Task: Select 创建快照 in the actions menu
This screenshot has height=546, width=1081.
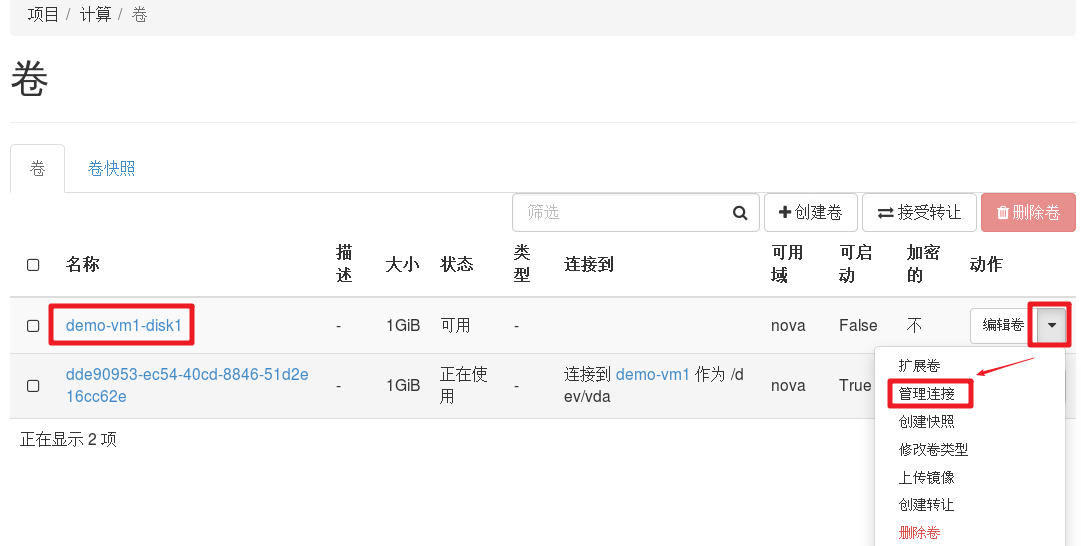Action: [926, 422]
